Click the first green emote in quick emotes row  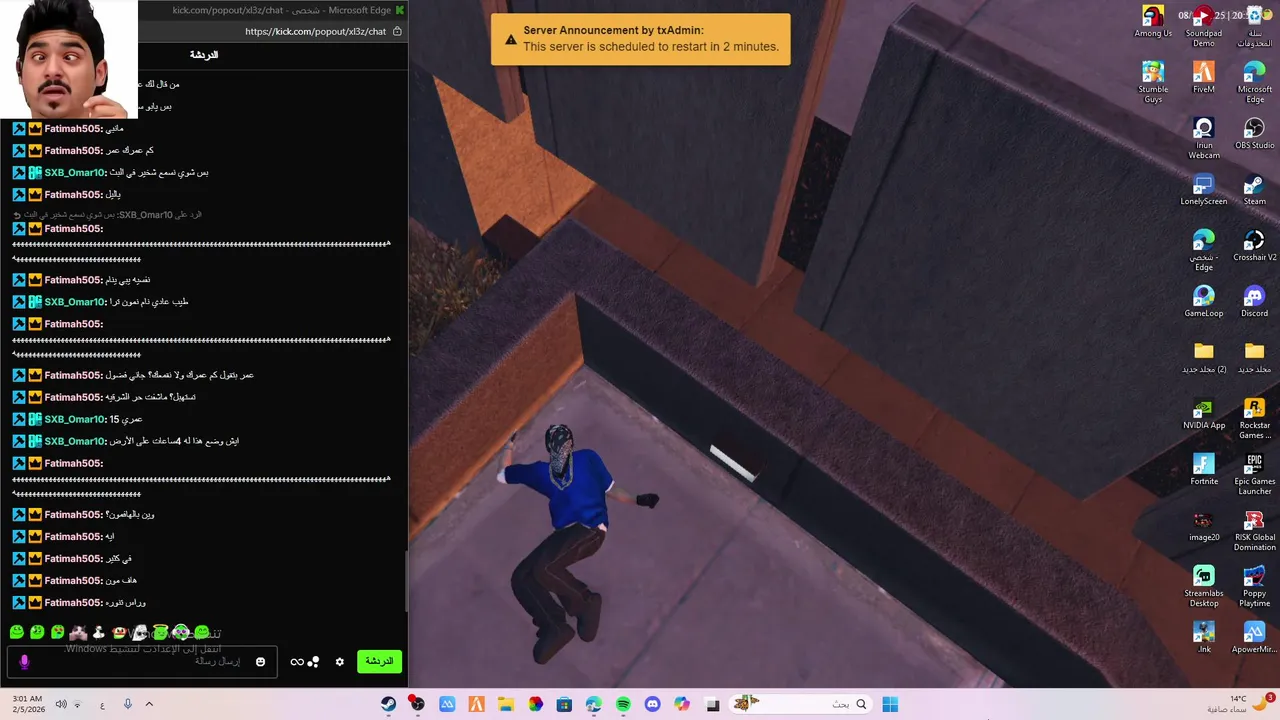[17, 632]
